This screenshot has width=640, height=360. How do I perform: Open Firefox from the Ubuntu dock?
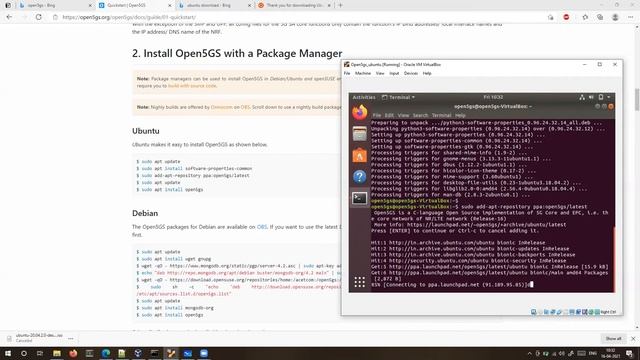pos(360,112)
